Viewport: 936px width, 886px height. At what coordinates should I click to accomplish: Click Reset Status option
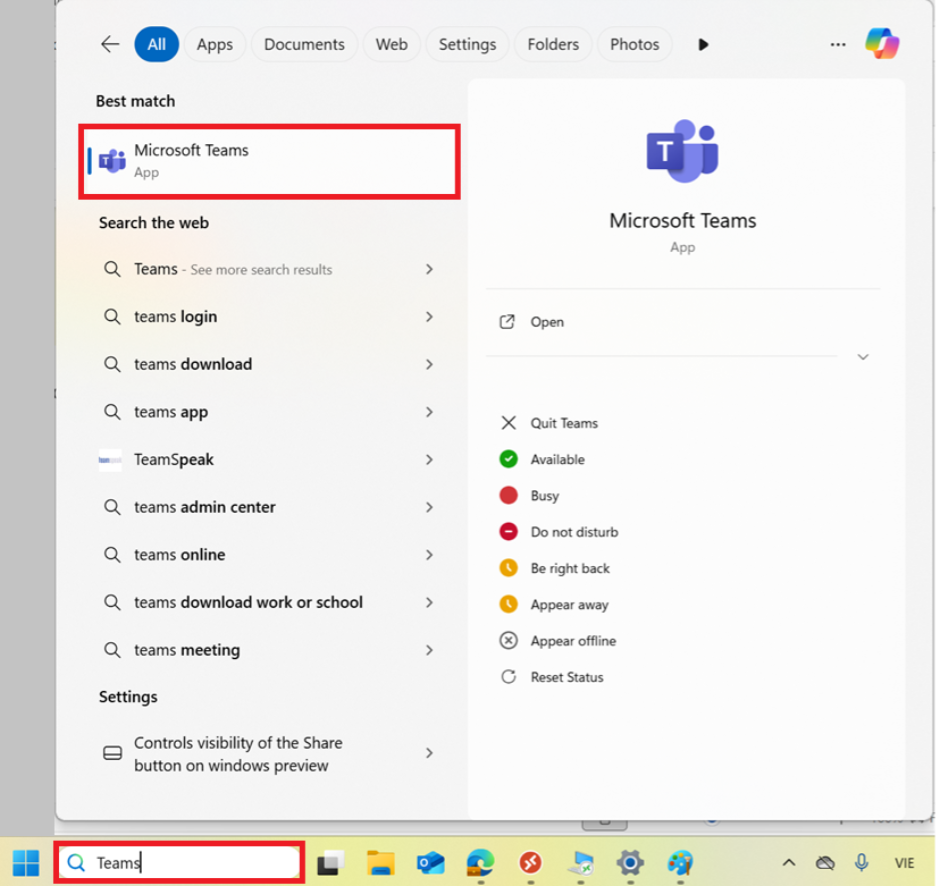point(552,677)
